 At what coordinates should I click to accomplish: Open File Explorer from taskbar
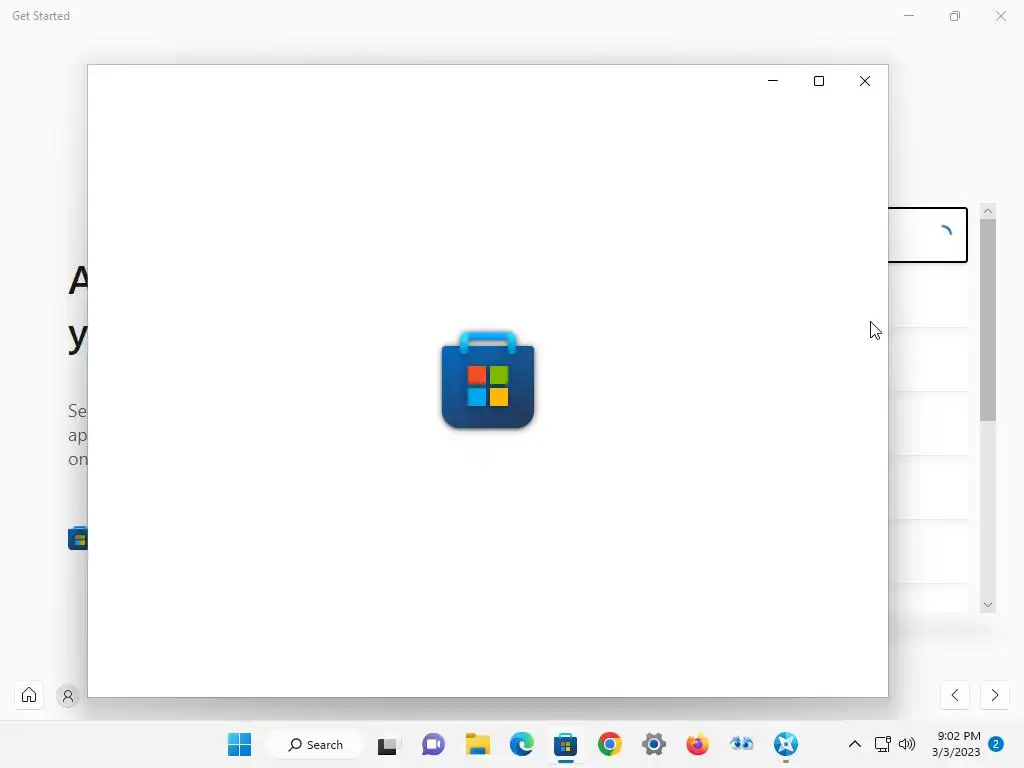[x=477, y=744]
